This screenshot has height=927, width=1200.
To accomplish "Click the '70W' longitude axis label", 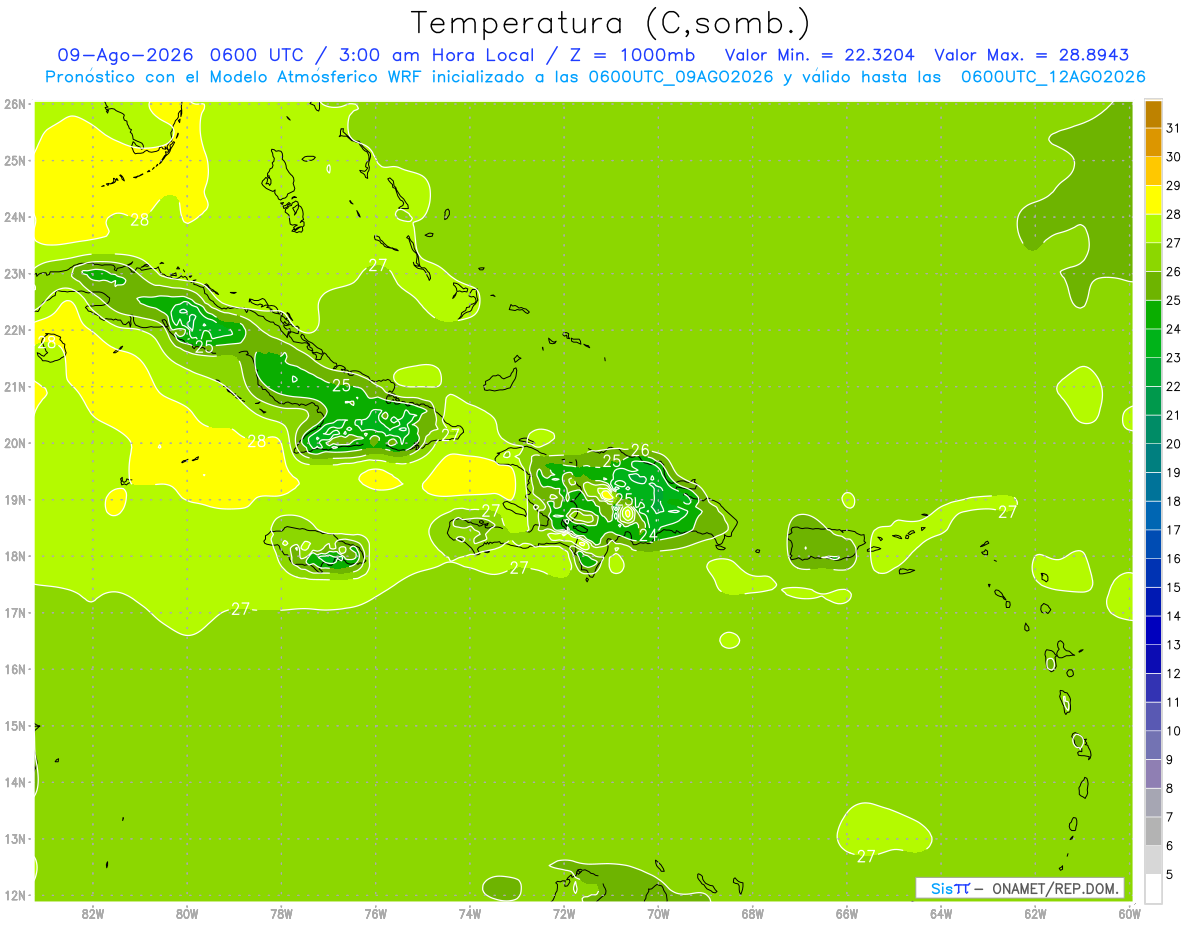I will point(658,913).
